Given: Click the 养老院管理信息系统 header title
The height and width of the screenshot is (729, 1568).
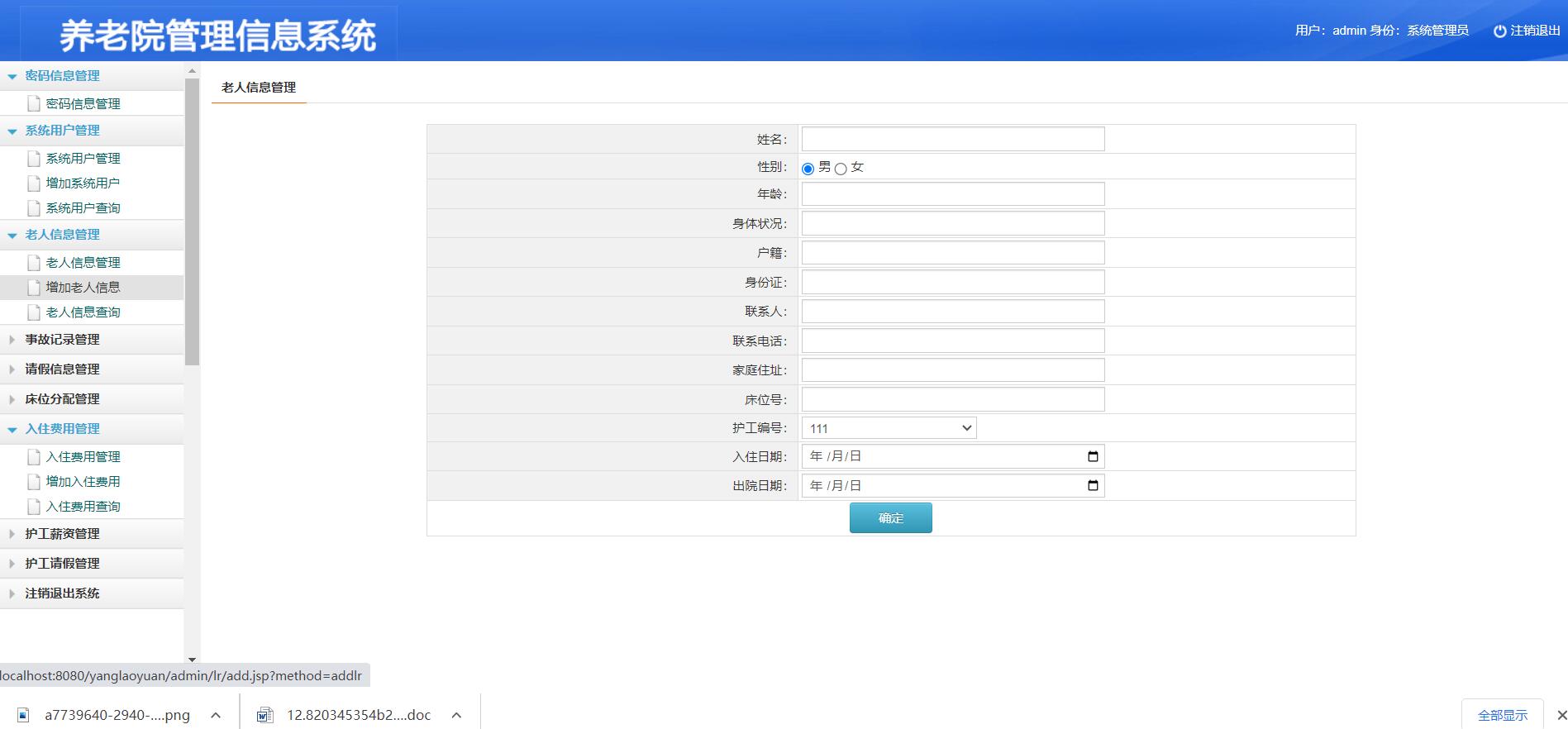Looking at the screenshot, I should pyautogui.click(x=218, y=36).
